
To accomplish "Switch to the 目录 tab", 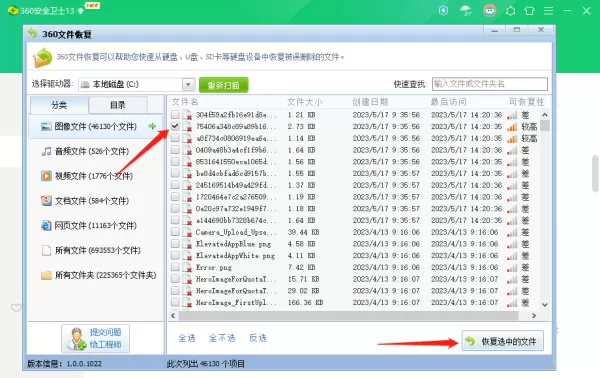I will (118, 105).
